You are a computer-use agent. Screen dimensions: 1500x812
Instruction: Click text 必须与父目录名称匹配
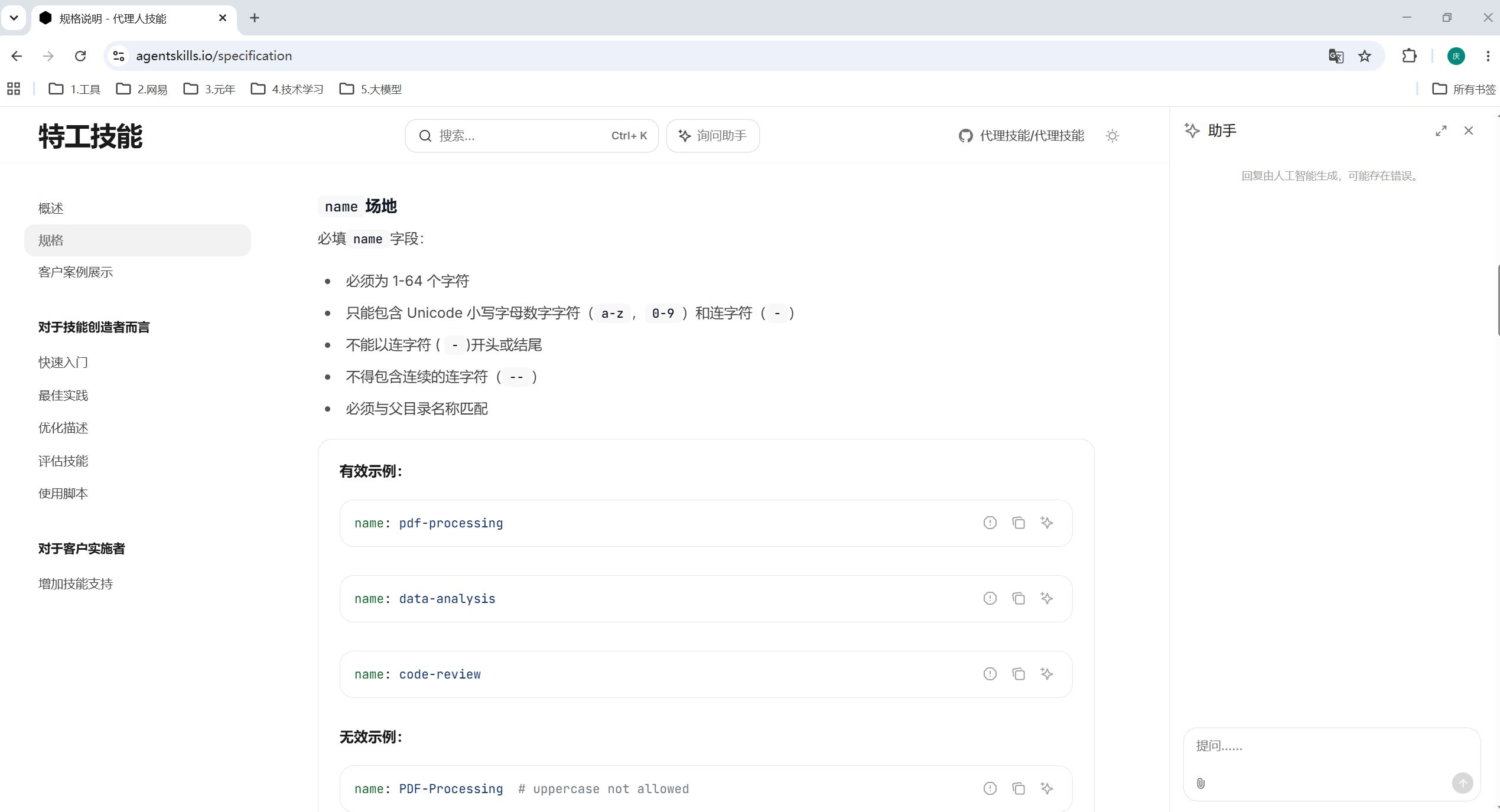[417, 409]
